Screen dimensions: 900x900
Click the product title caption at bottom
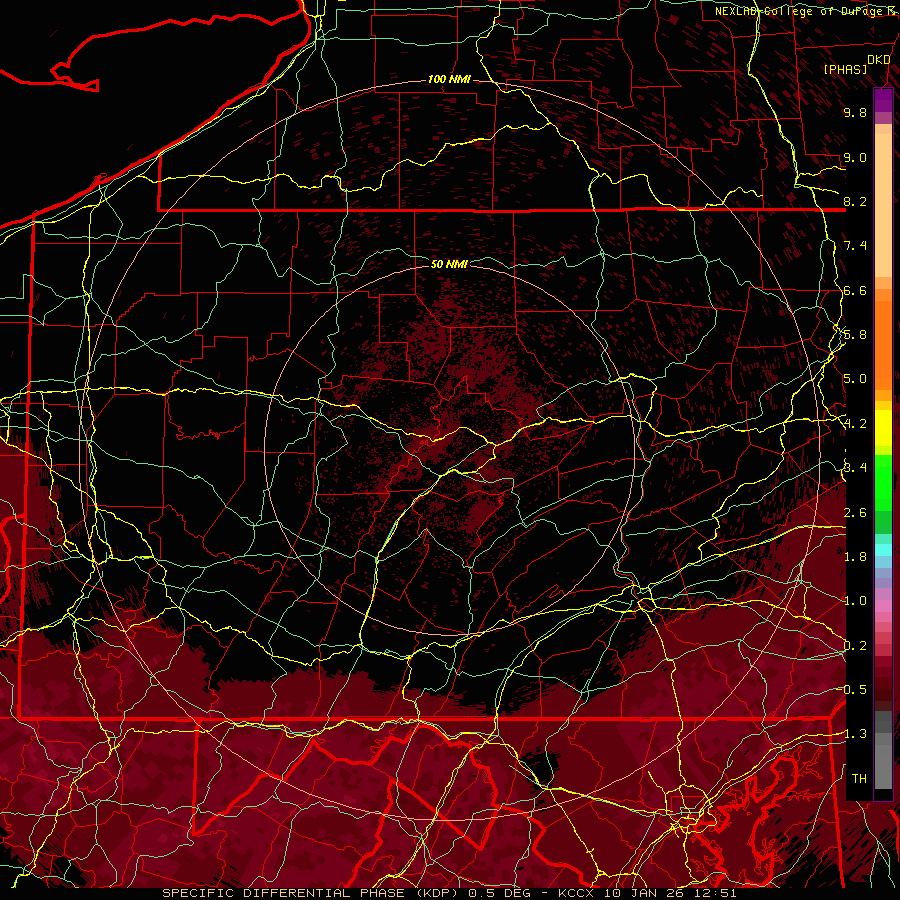pos(449,893)
